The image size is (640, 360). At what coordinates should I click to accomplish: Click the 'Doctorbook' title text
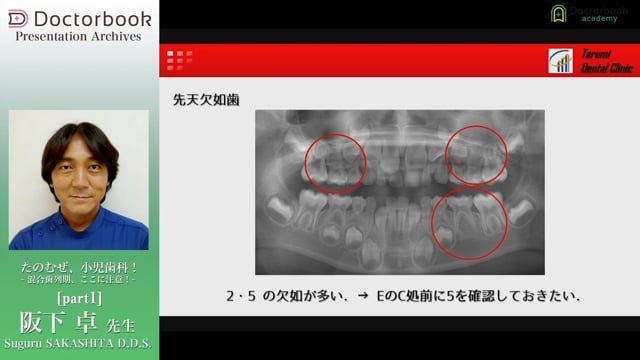point(93,19)
